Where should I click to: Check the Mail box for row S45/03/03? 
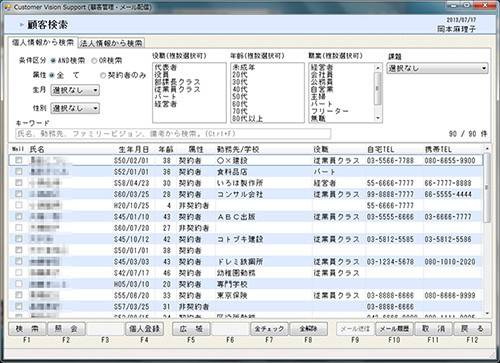[x=19, y=261]
